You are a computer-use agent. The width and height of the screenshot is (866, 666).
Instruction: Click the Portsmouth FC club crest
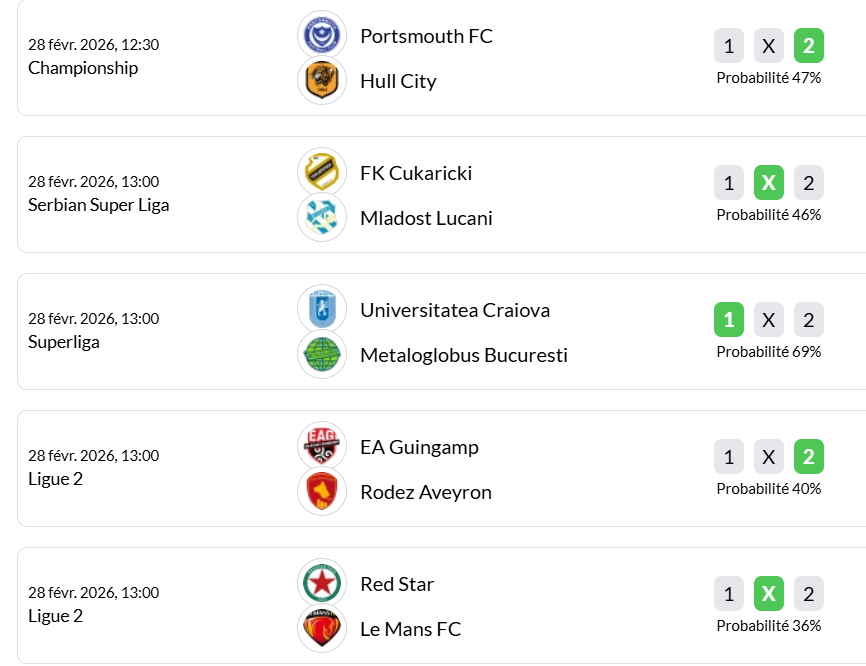click(322, 36)
